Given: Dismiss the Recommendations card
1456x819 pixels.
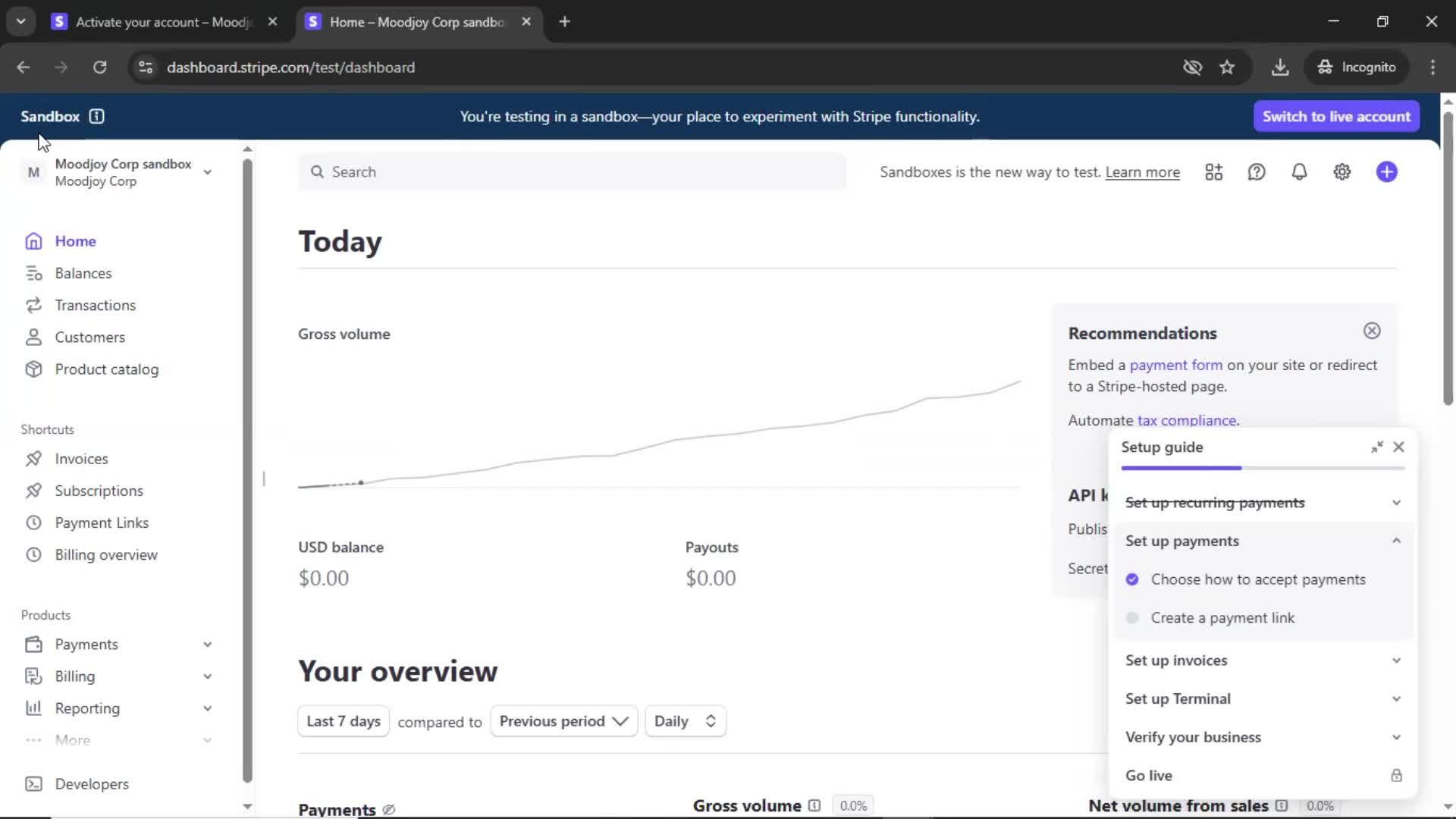Looking at the screenshot, I should 1372,331.
